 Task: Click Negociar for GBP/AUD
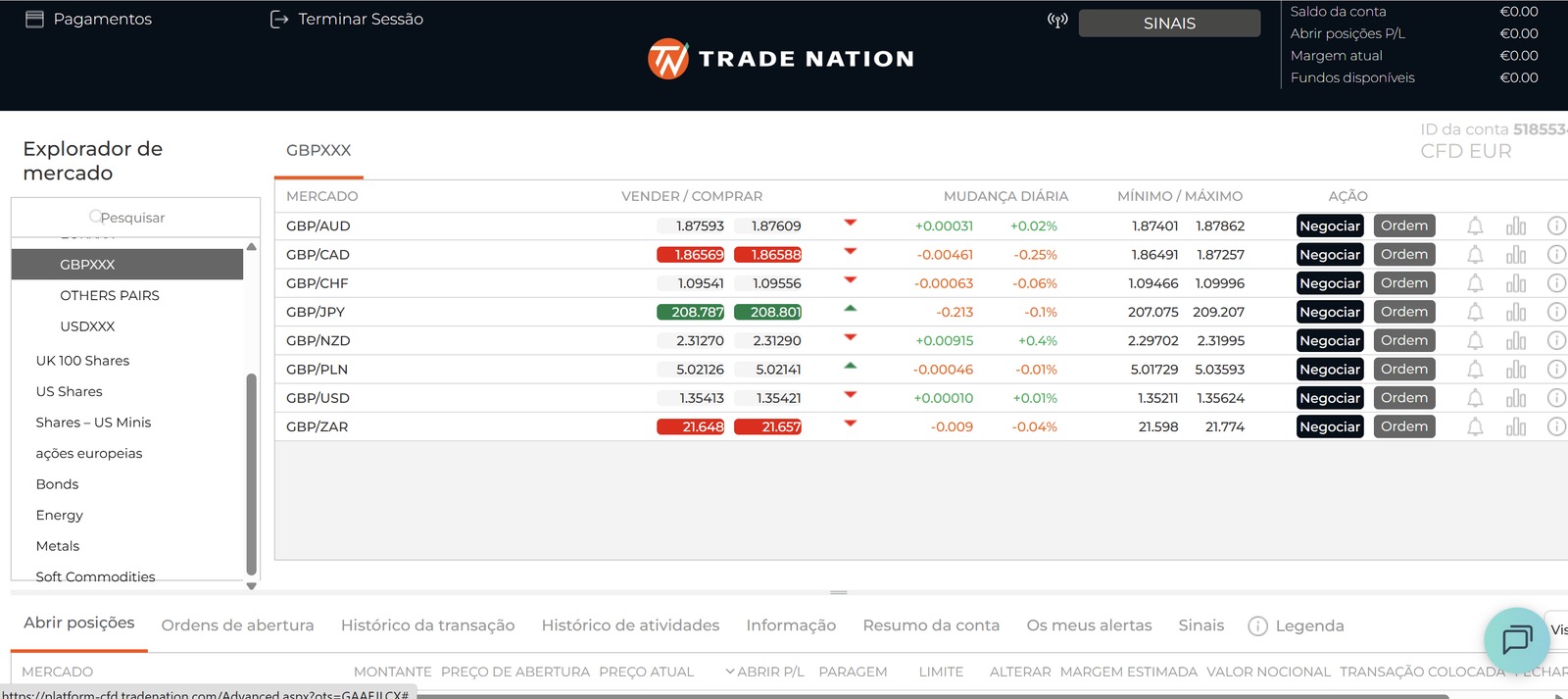1330,225
